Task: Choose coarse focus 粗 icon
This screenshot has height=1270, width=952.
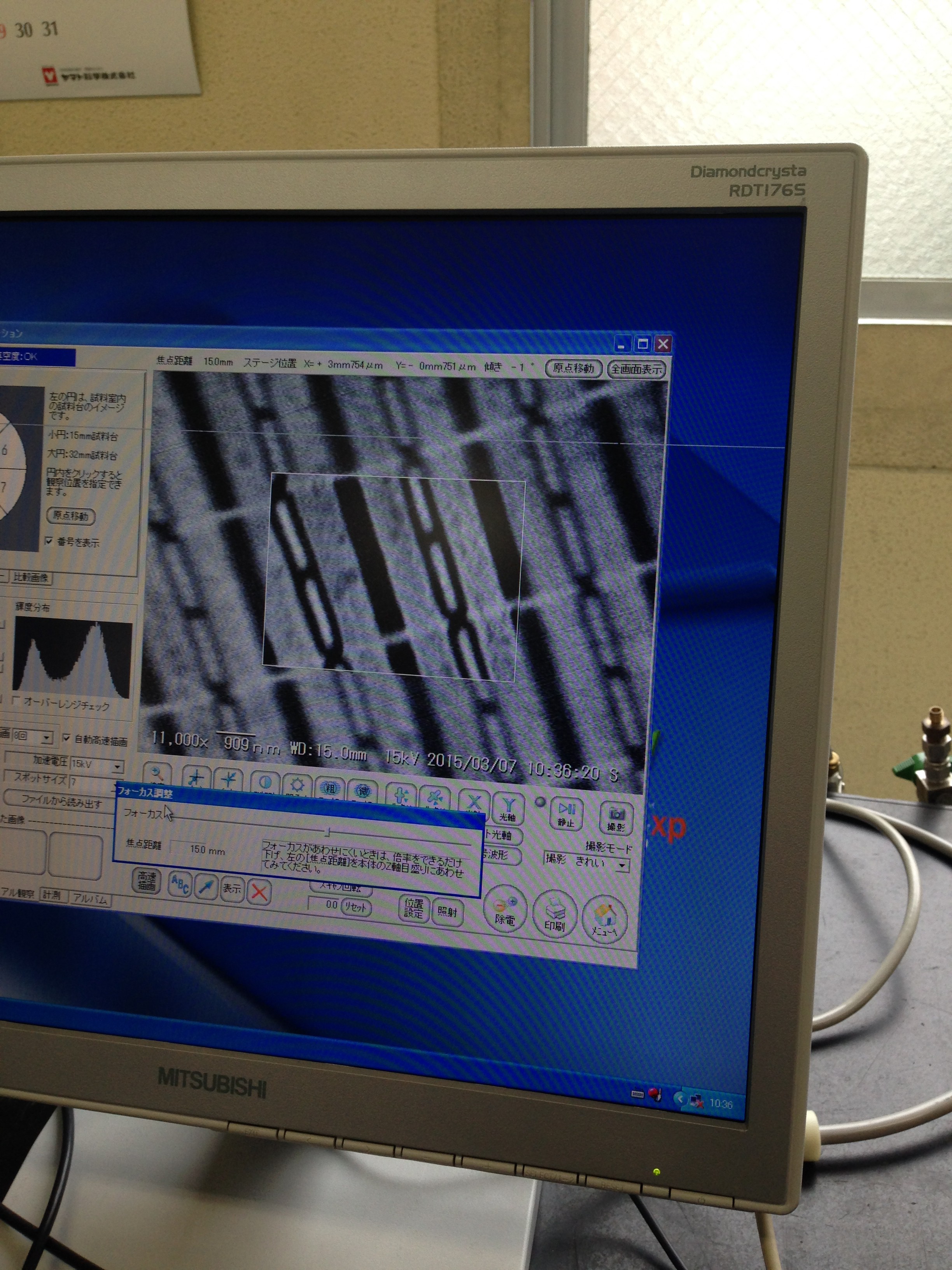Action: coord(331,788)
